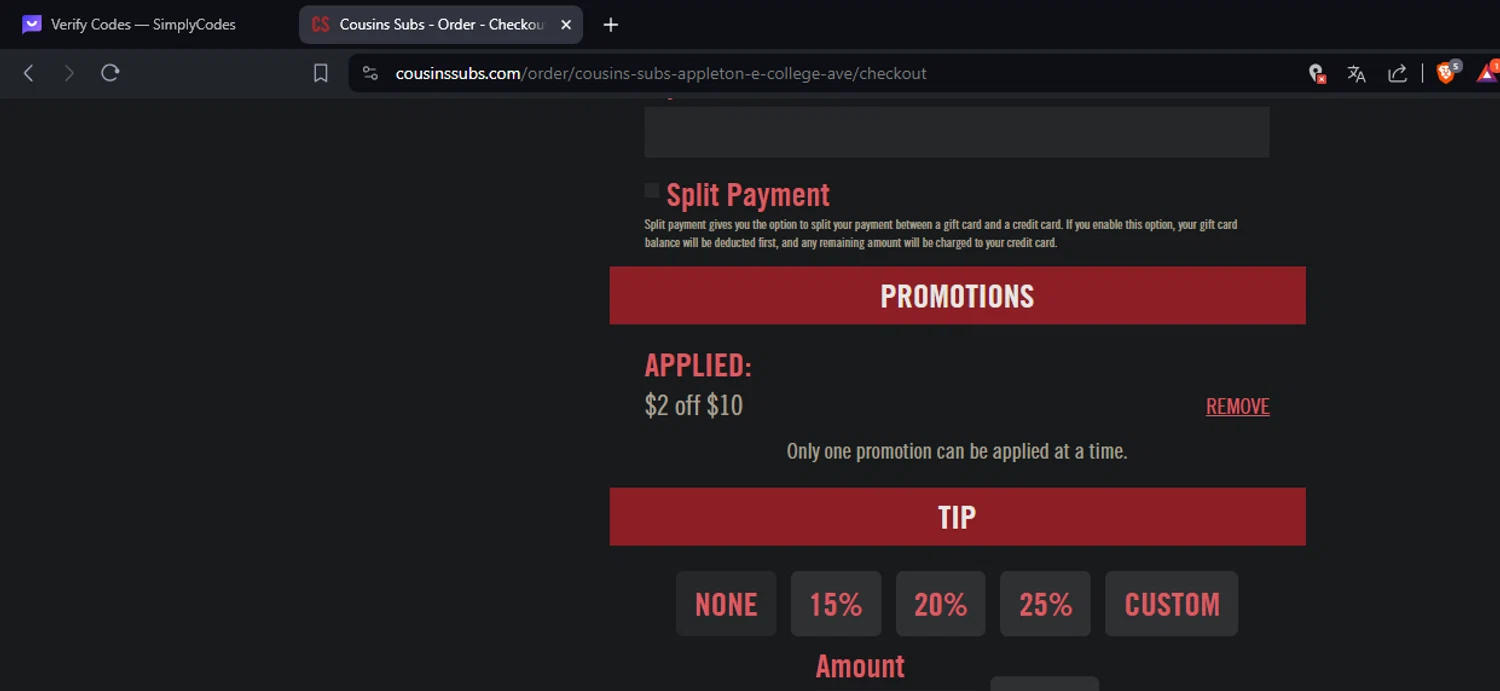The height and width of the screenshot is (691, 1500).
Task: Reload the checkout page
Action: (x=110, y=73)
